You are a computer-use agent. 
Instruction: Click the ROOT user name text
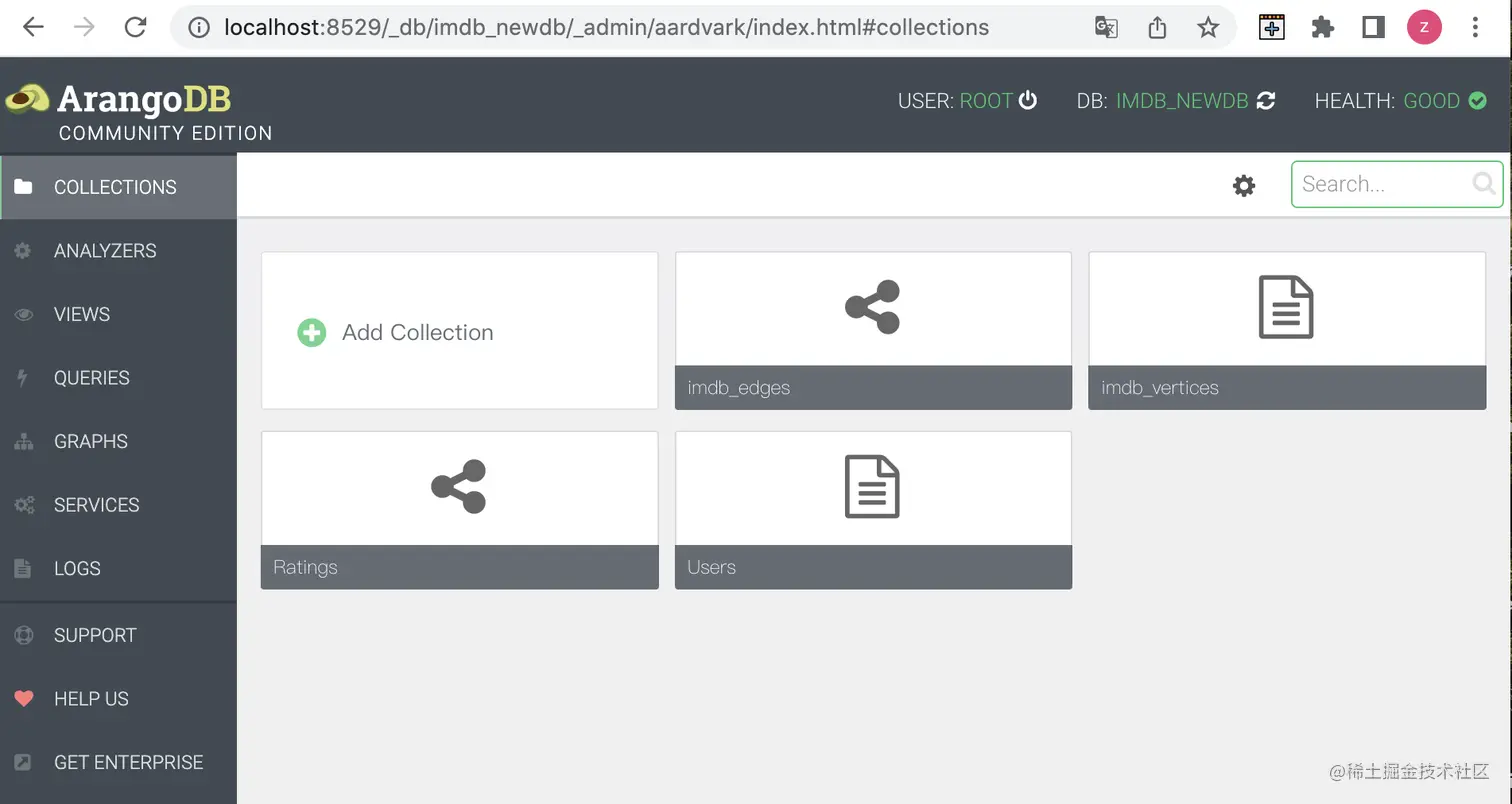point(987,101)
